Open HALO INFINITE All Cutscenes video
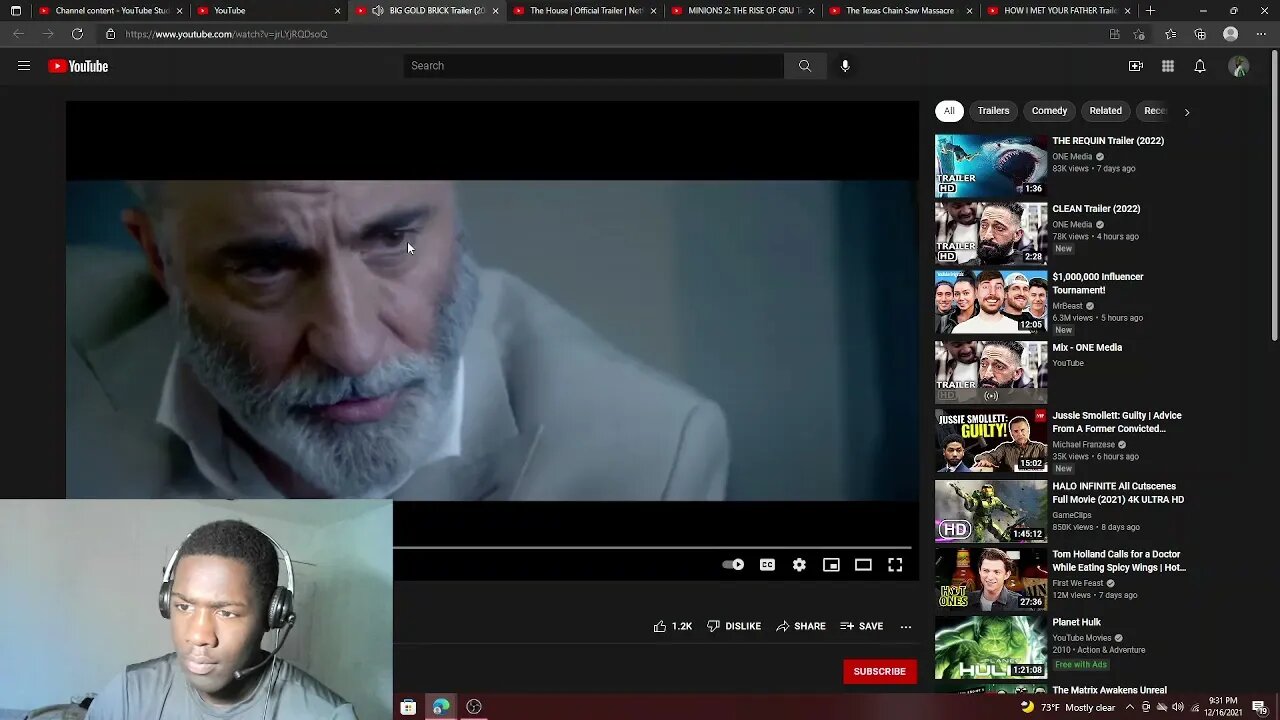The width and height of the screenshot is (1280, 720). (x=1118, y=493)
